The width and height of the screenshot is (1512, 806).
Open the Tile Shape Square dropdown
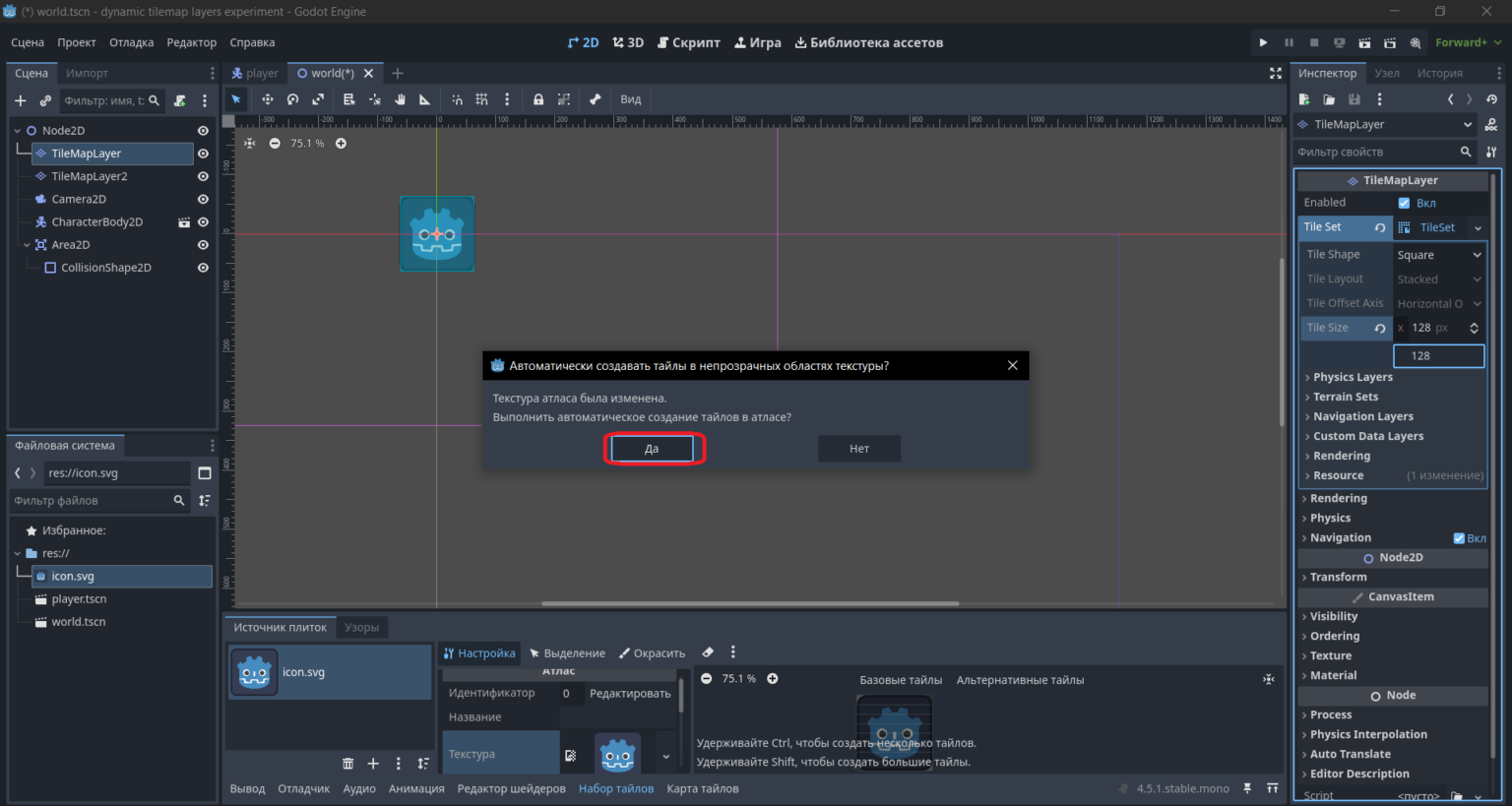coord(1438,255)
